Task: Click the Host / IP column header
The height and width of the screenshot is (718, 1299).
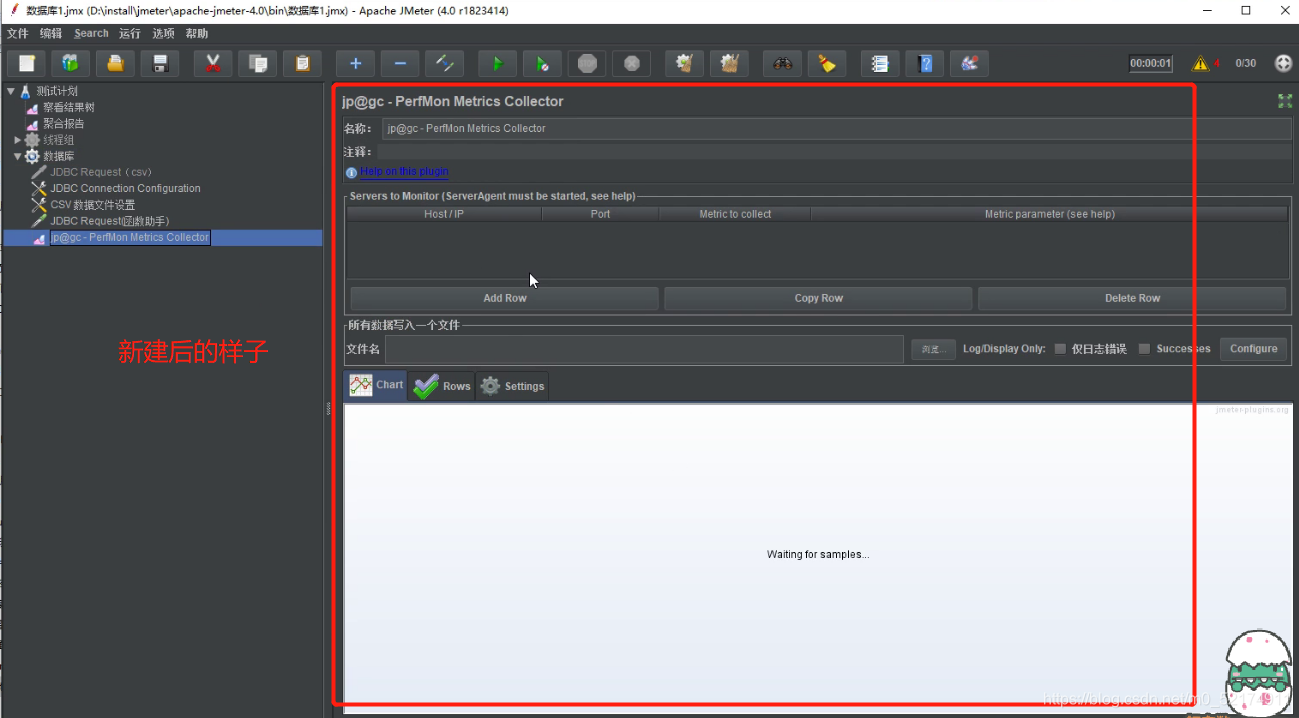Action: 444,214
